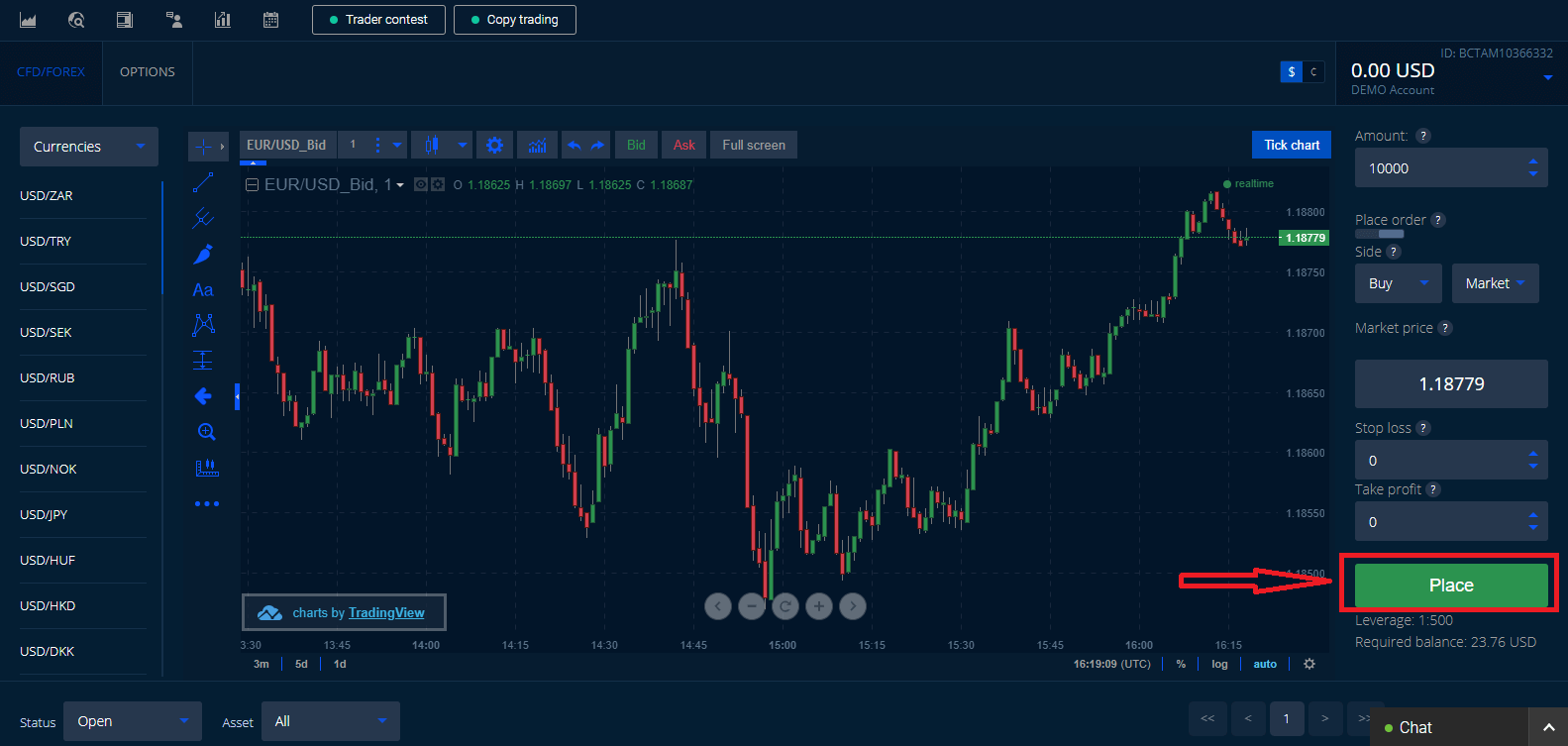Open the area chart icon in top bar

[x=28, y=20]
